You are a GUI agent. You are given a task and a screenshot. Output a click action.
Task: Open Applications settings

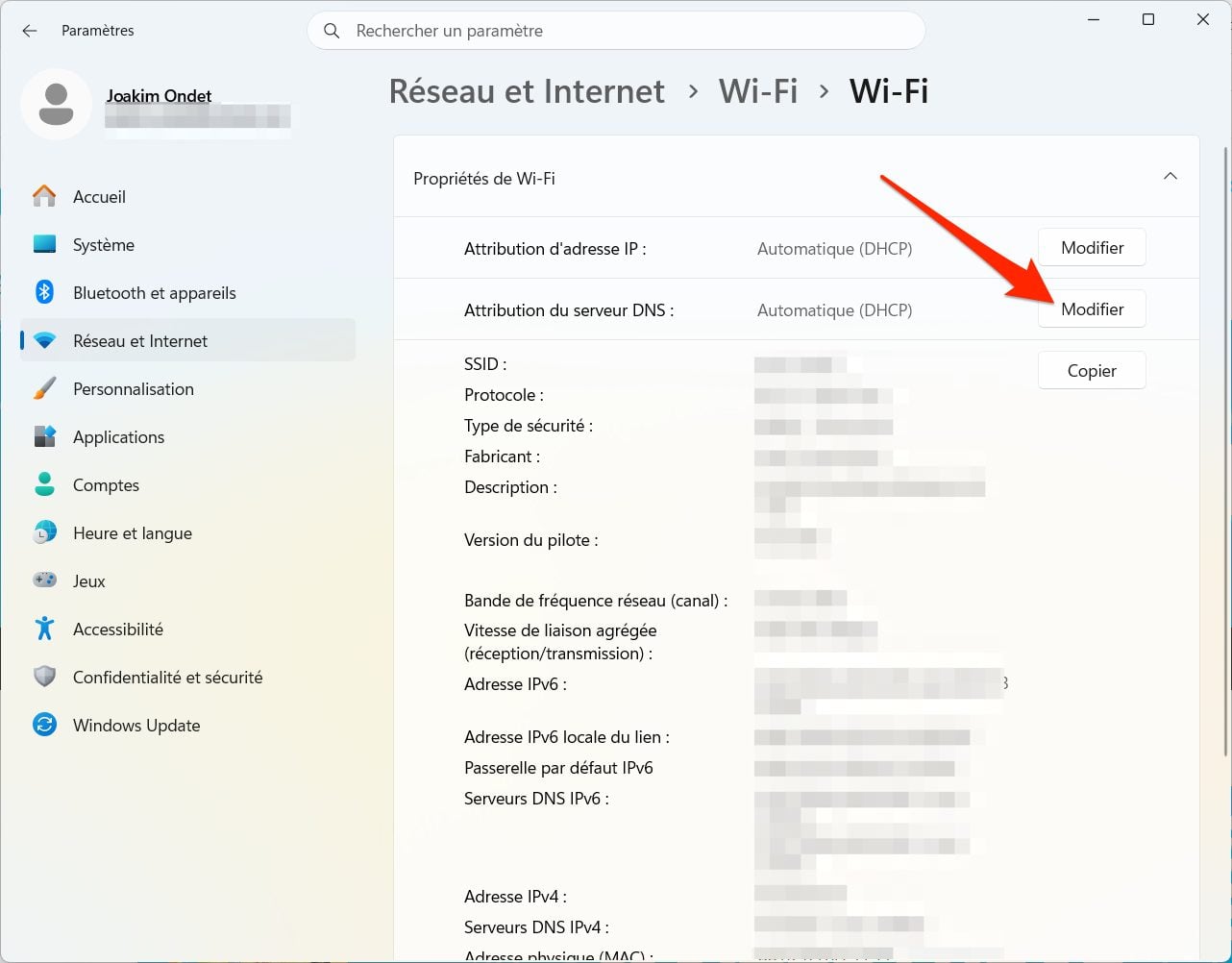[187, 436]
